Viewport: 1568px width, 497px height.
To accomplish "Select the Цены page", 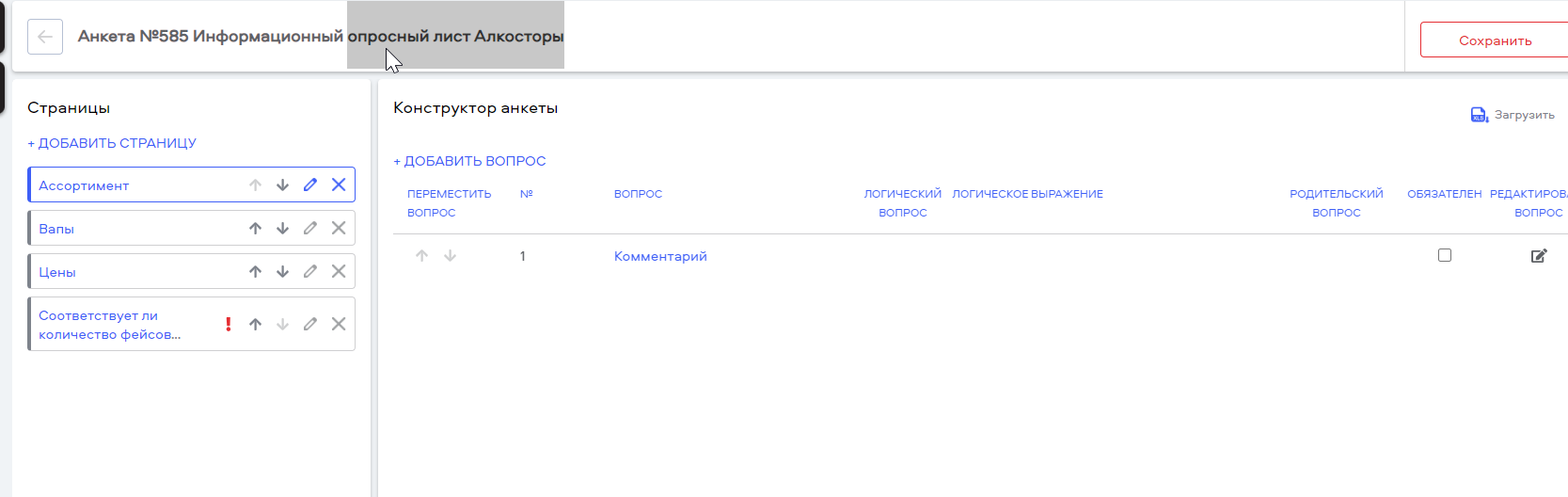I will point(57,272).
